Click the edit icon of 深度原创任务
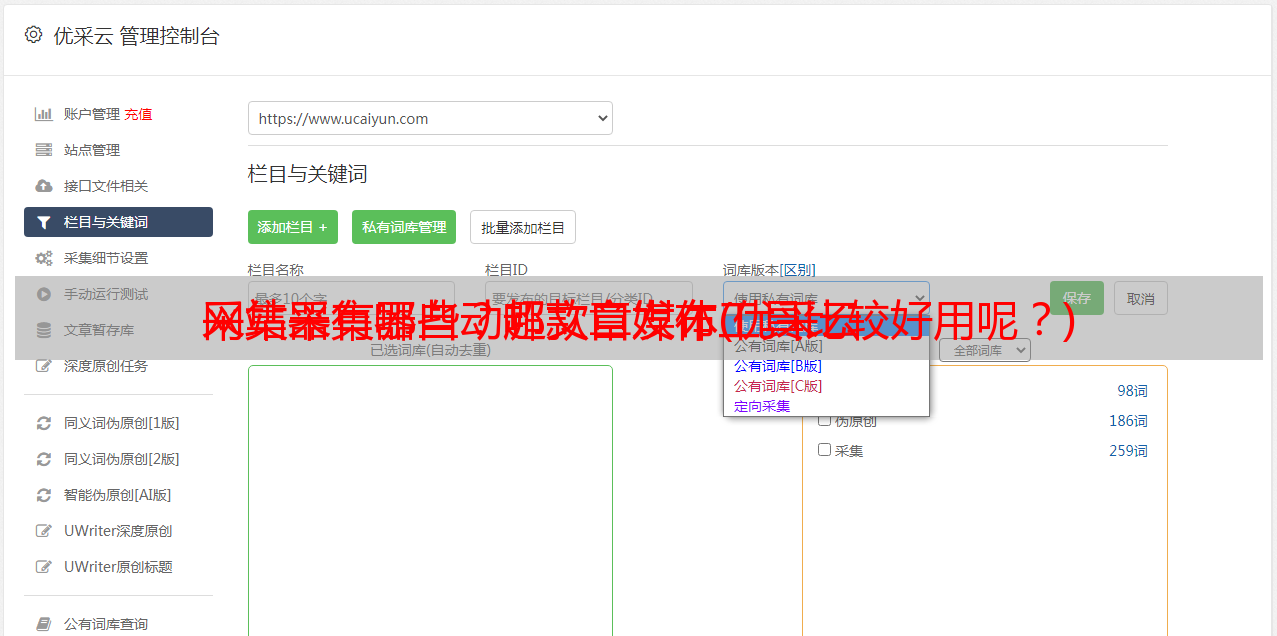This screenshot has width=1277, height=636. click(43, 366)
